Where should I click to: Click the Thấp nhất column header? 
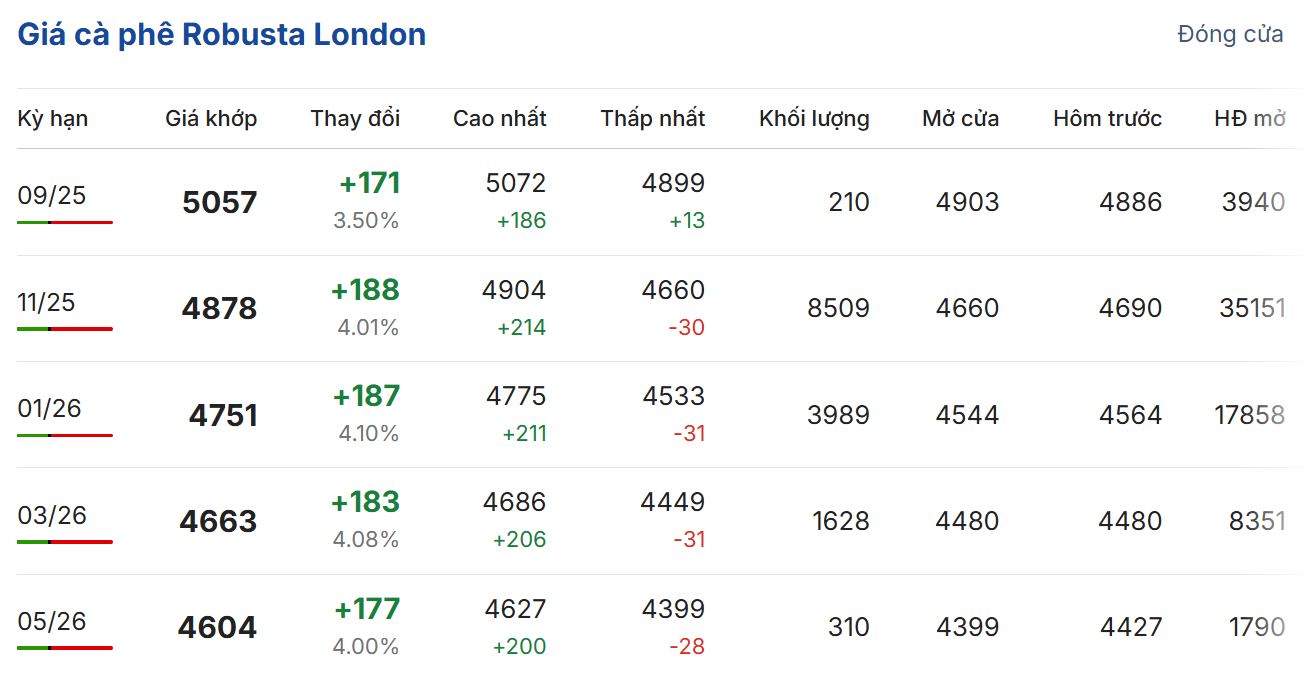652,119
